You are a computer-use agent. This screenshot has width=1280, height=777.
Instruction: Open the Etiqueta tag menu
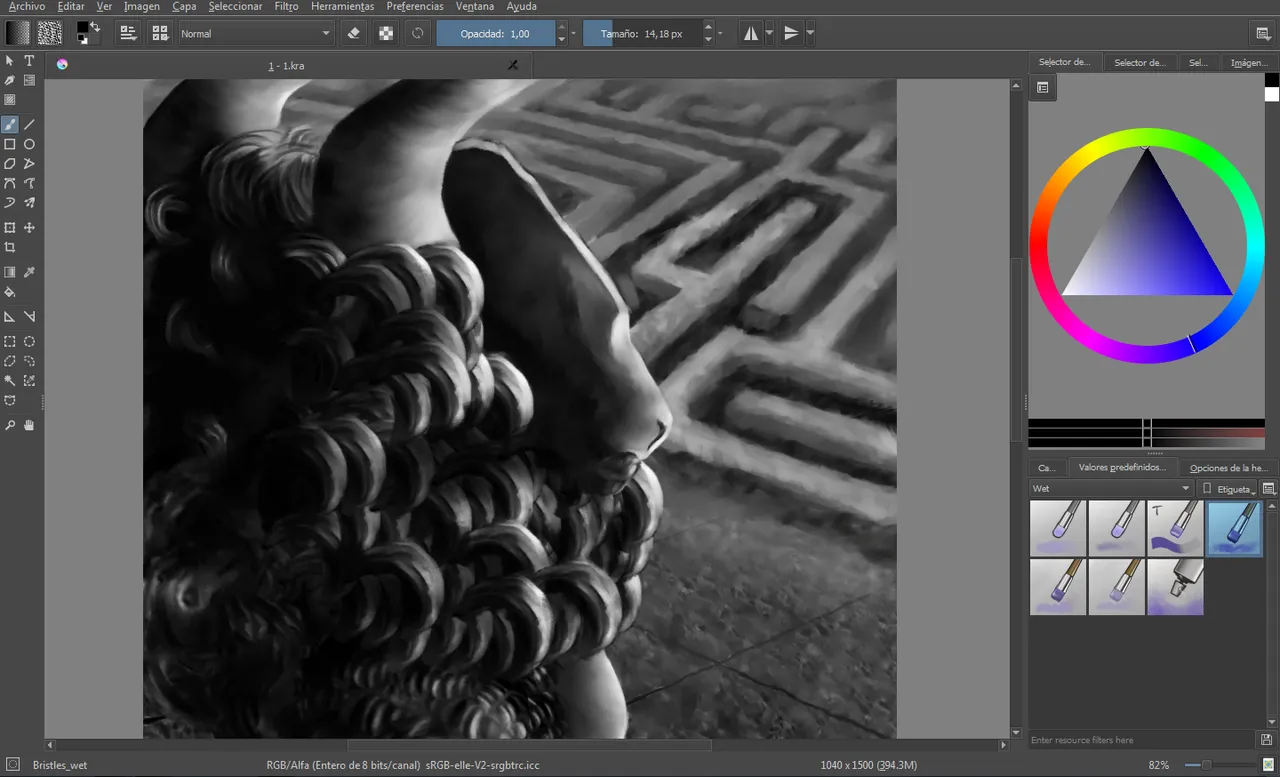coord(1228,489)
